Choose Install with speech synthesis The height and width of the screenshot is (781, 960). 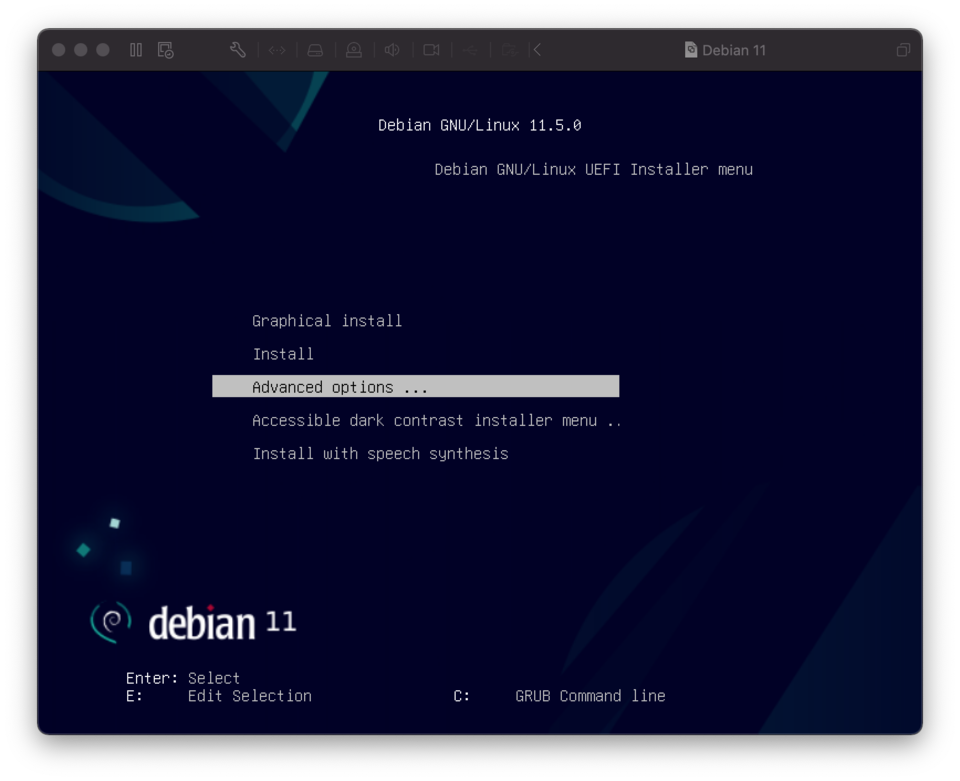point(381,453)
